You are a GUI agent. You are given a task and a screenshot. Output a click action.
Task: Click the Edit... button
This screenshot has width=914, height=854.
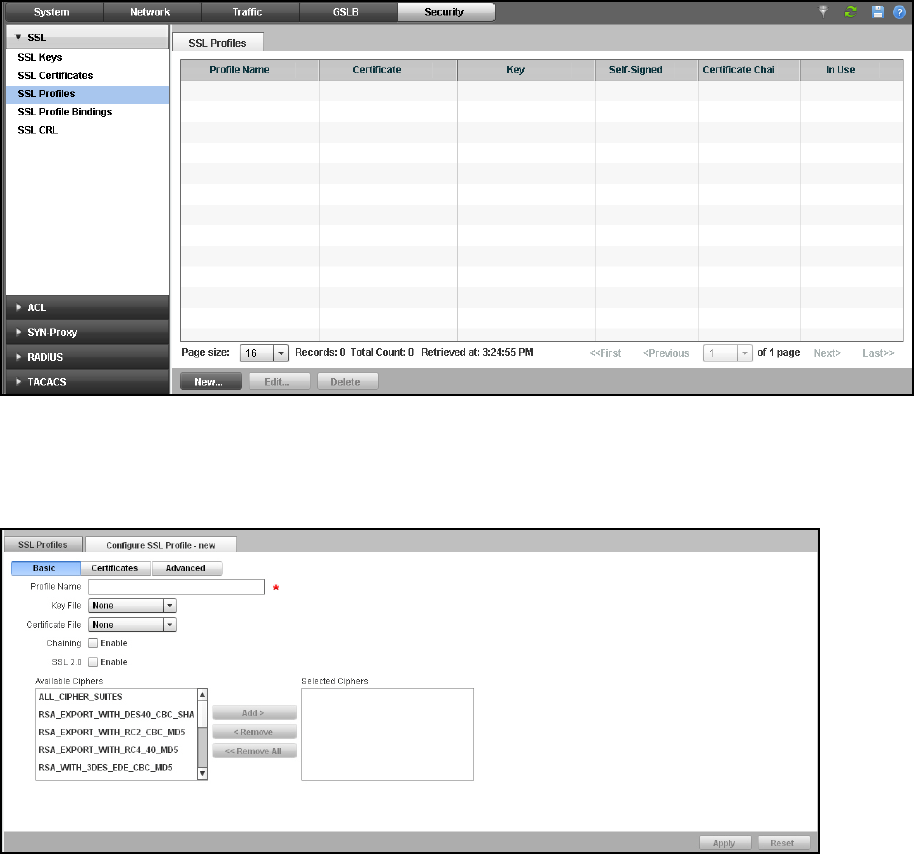pos(279,382)
